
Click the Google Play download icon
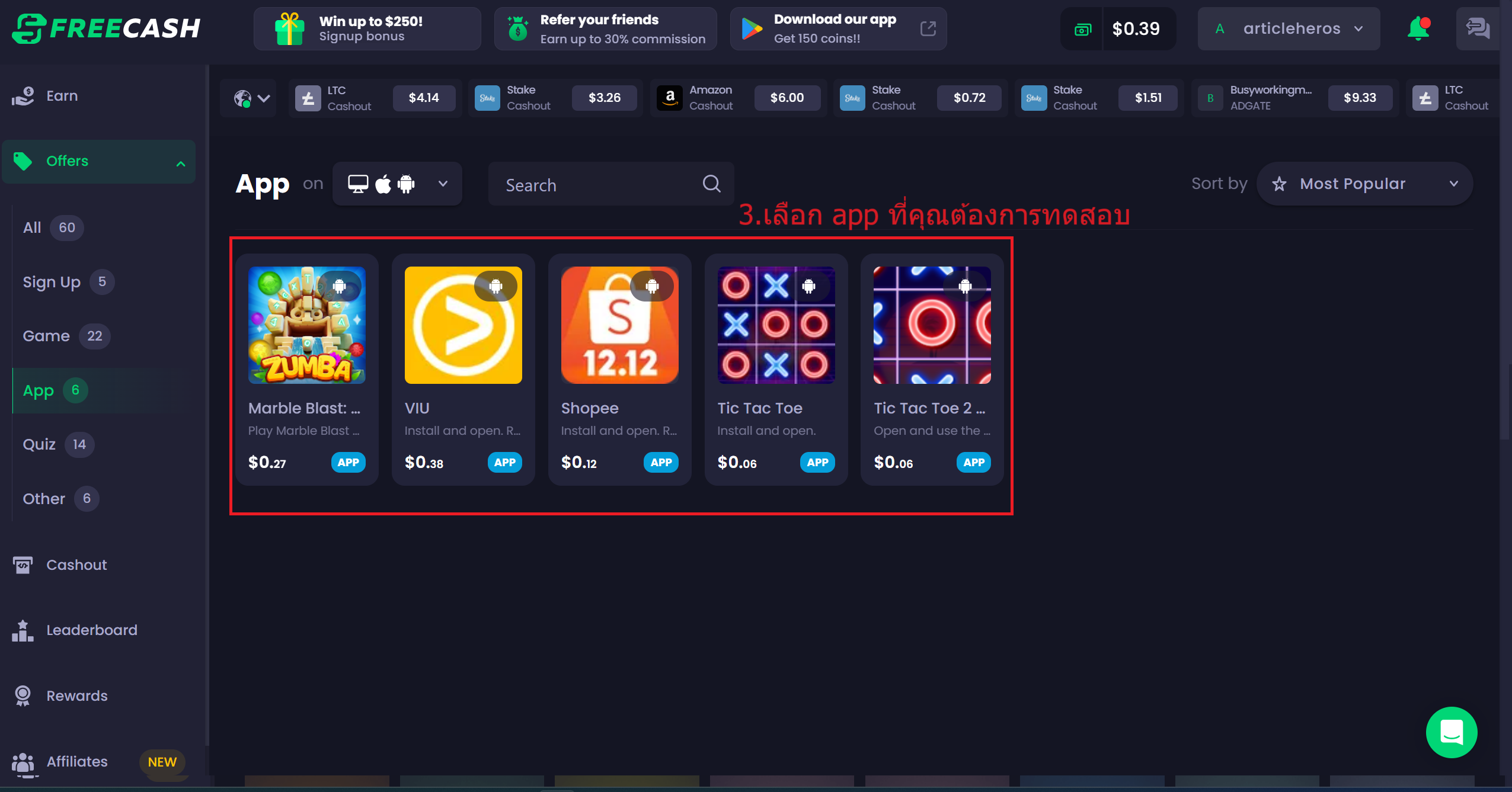[x=752, y=28]
